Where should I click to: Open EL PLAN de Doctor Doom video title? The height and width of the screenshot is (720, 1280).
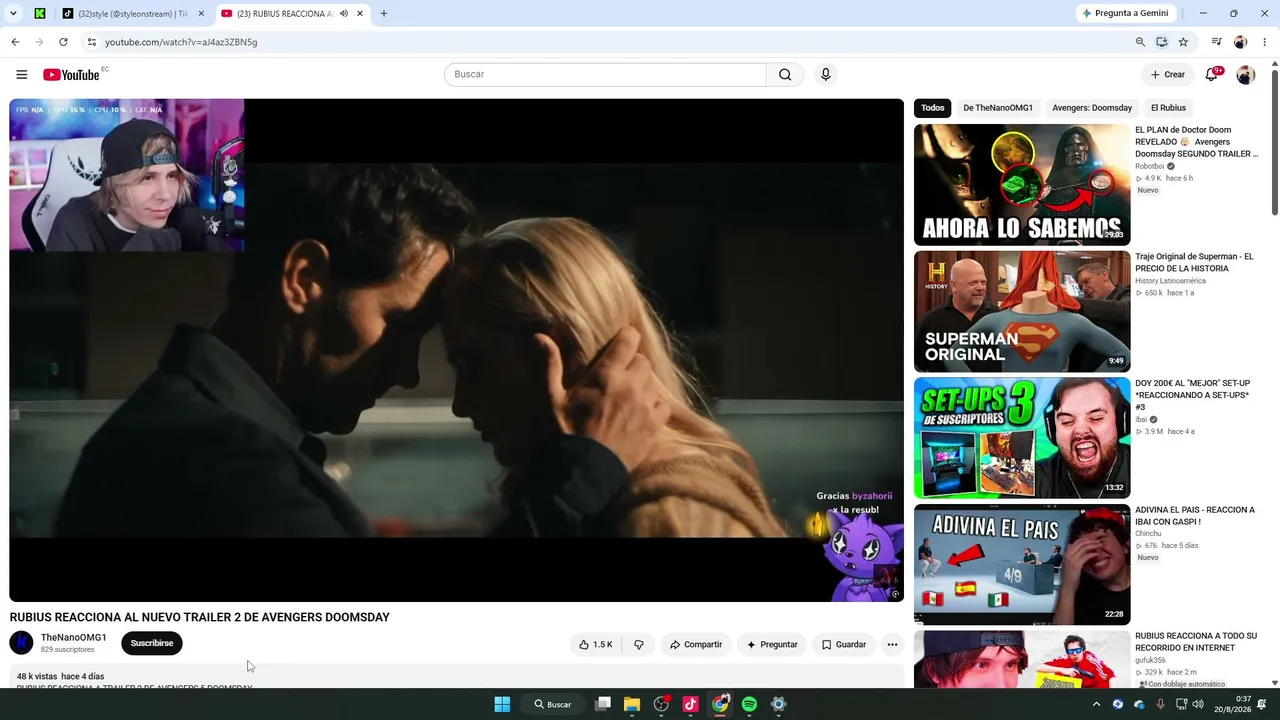1197,142
